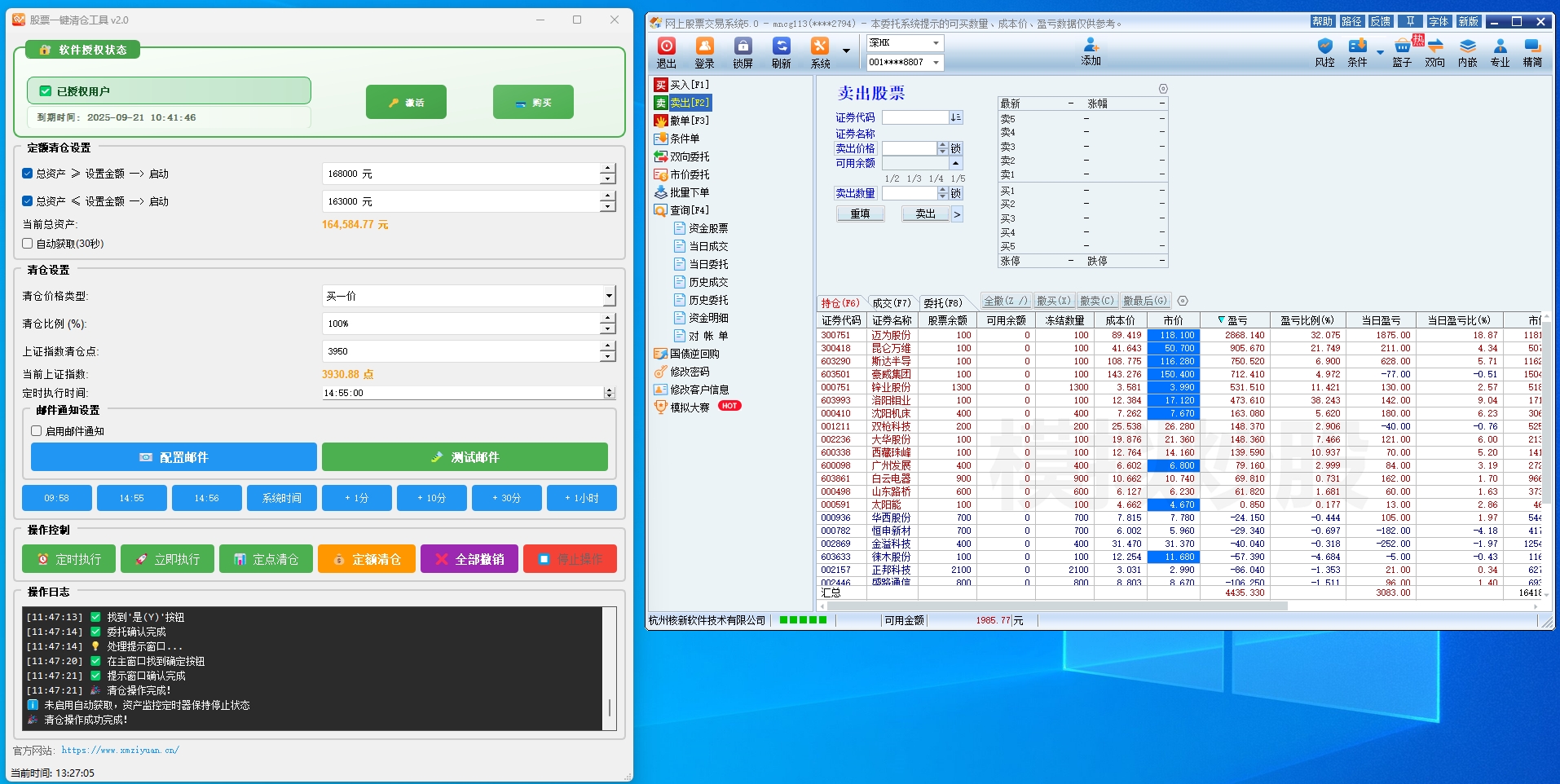Image resolution: width=1560 pixels, height=784 pixels.
Task: Open the official website link
Action: click(120, 751)
